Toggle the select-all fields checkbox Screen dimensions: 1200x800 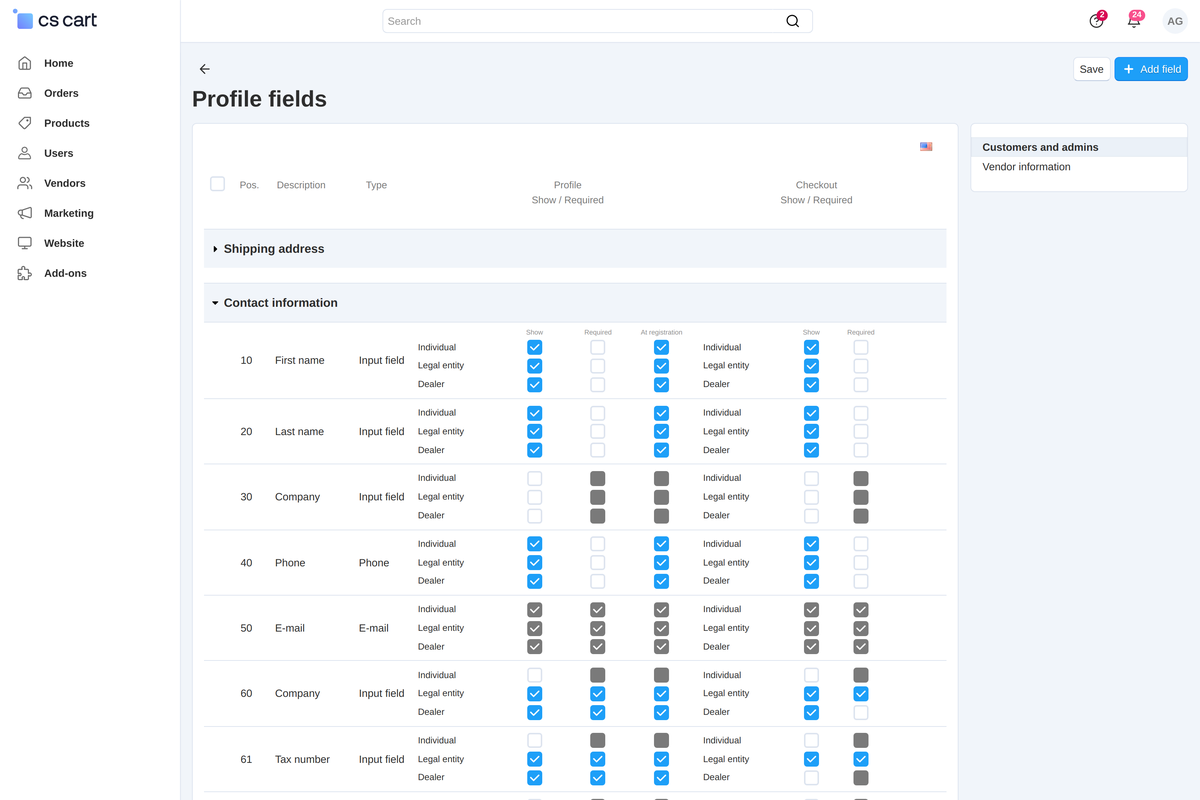pos(217,184)
